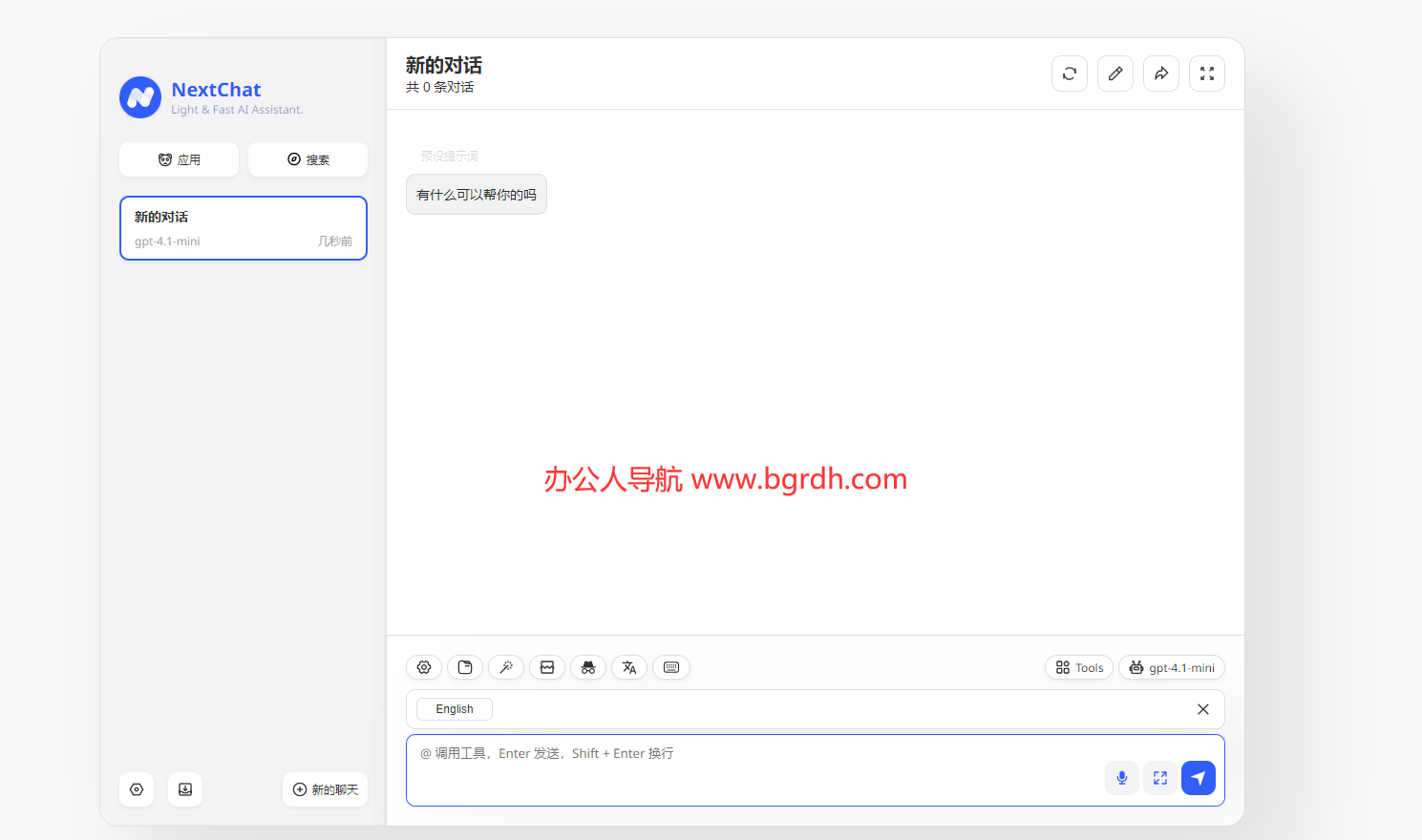Viewport: 1422px width, 840px height.
Task: Open settings hexagon icon in sidebar footer
Action: [137, 789]
